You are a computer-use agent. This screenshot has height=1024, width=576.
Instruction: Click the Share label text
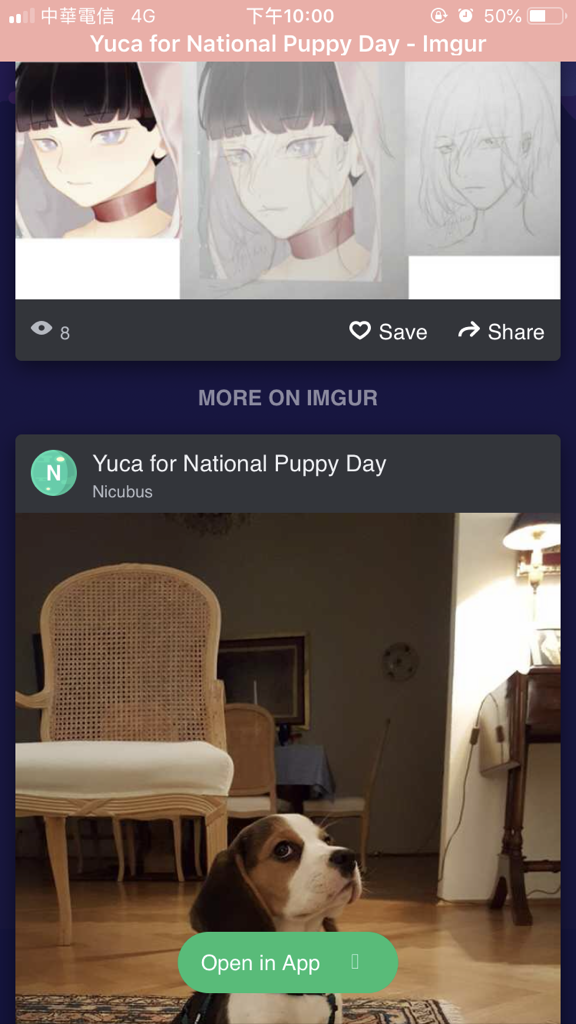click(x=516, y=332)
